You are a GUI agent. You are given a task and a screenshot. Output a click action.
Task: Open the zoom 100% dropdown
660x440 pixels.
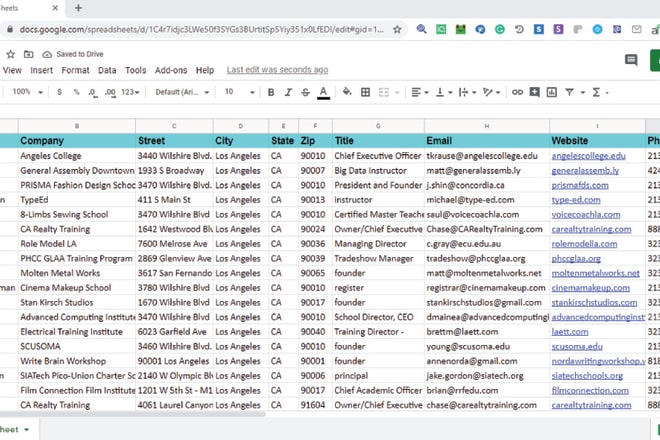[27, 92]
